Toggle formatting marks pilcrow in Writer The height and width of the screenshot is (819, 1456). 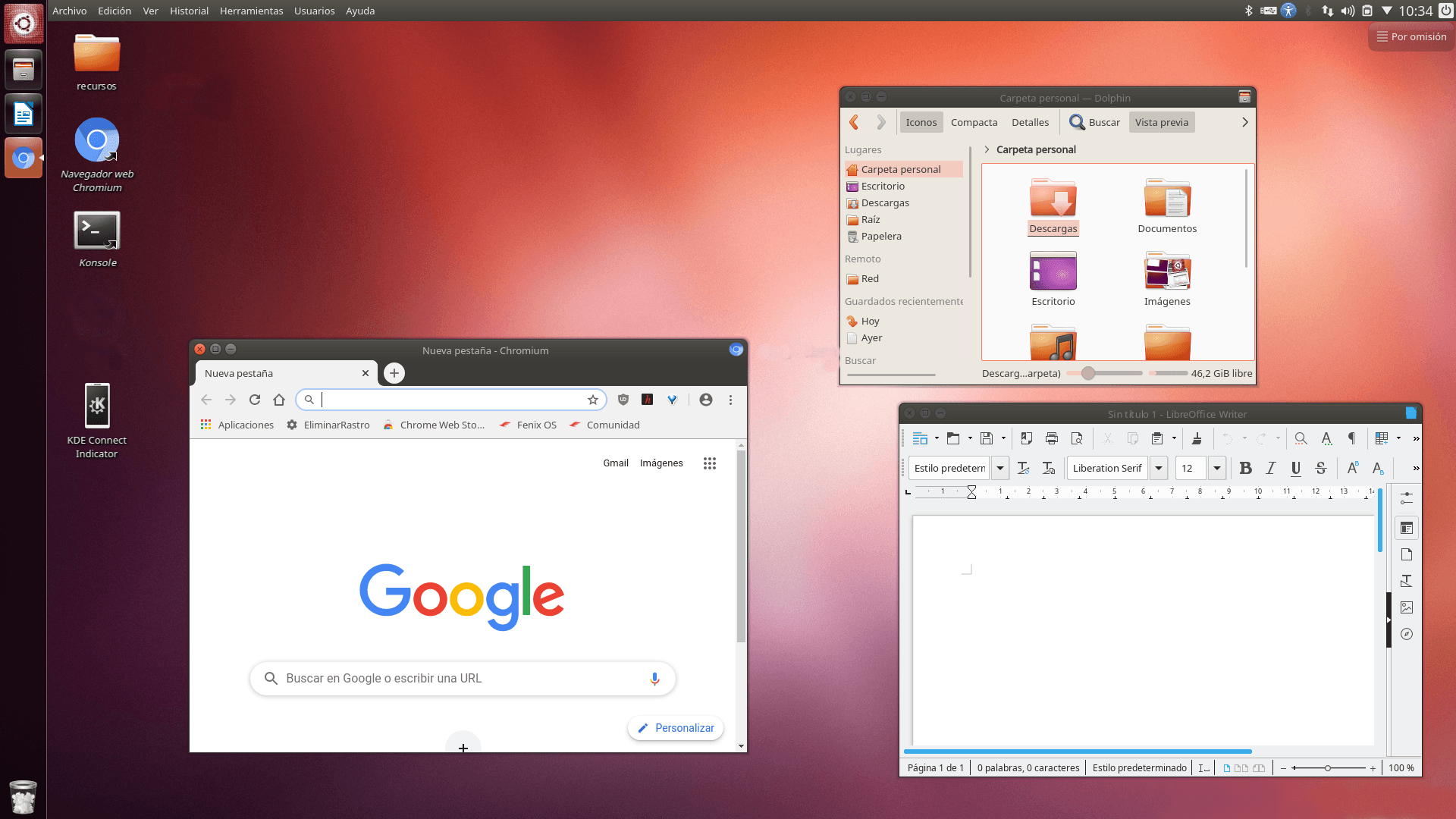(x=1351, y=438)
